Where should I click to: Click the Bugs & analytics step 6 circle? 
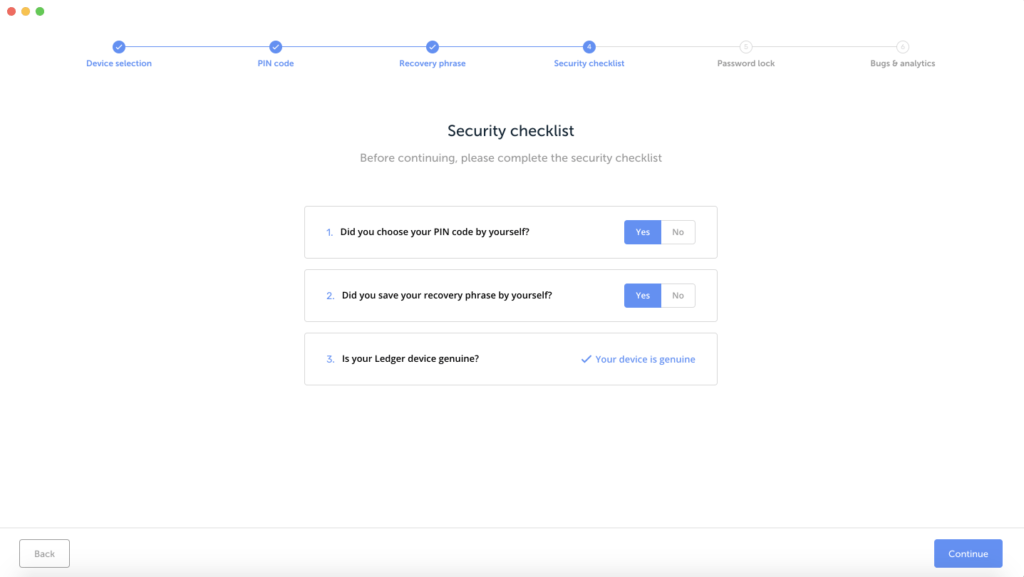coord(903,46)
